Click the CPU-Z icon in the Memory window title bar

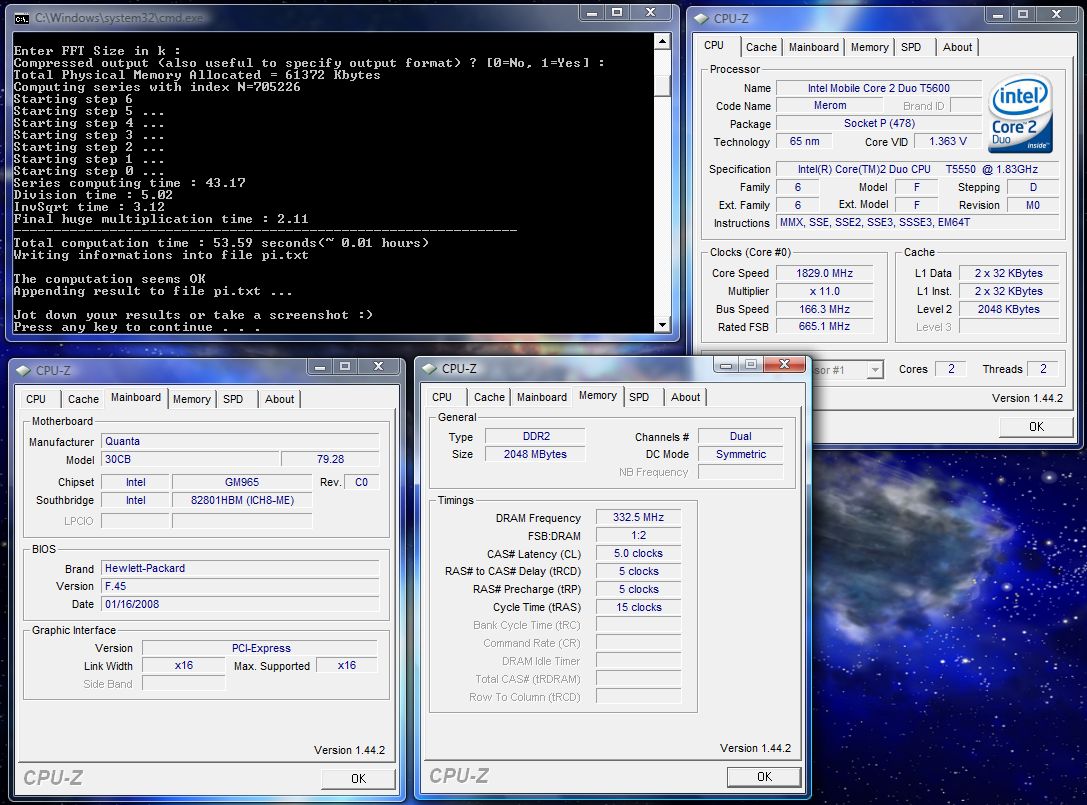[430, 368]
